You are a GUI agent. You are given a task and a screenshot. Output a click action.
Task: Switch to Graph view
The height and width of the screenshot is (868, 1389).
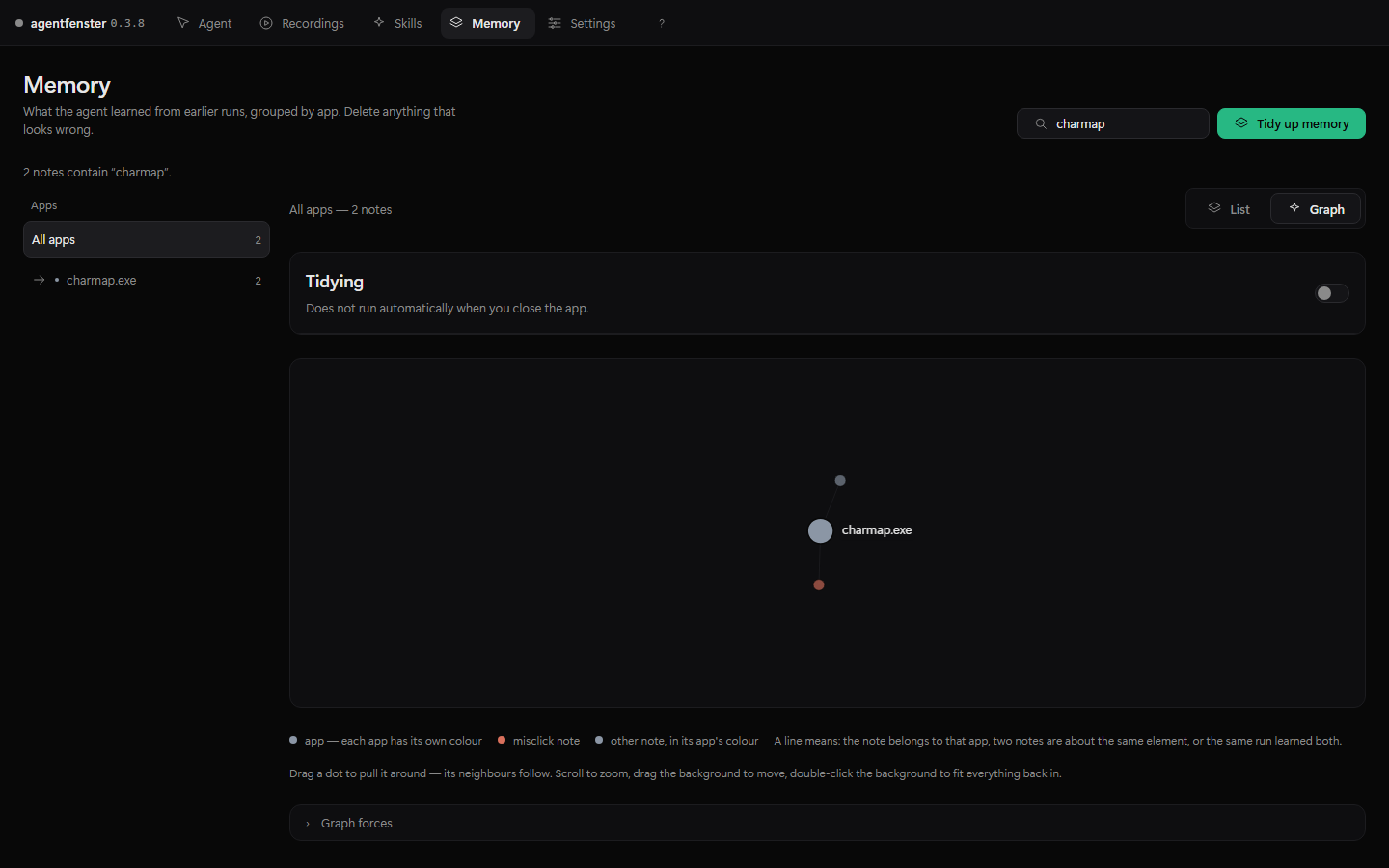point(1316,209)
